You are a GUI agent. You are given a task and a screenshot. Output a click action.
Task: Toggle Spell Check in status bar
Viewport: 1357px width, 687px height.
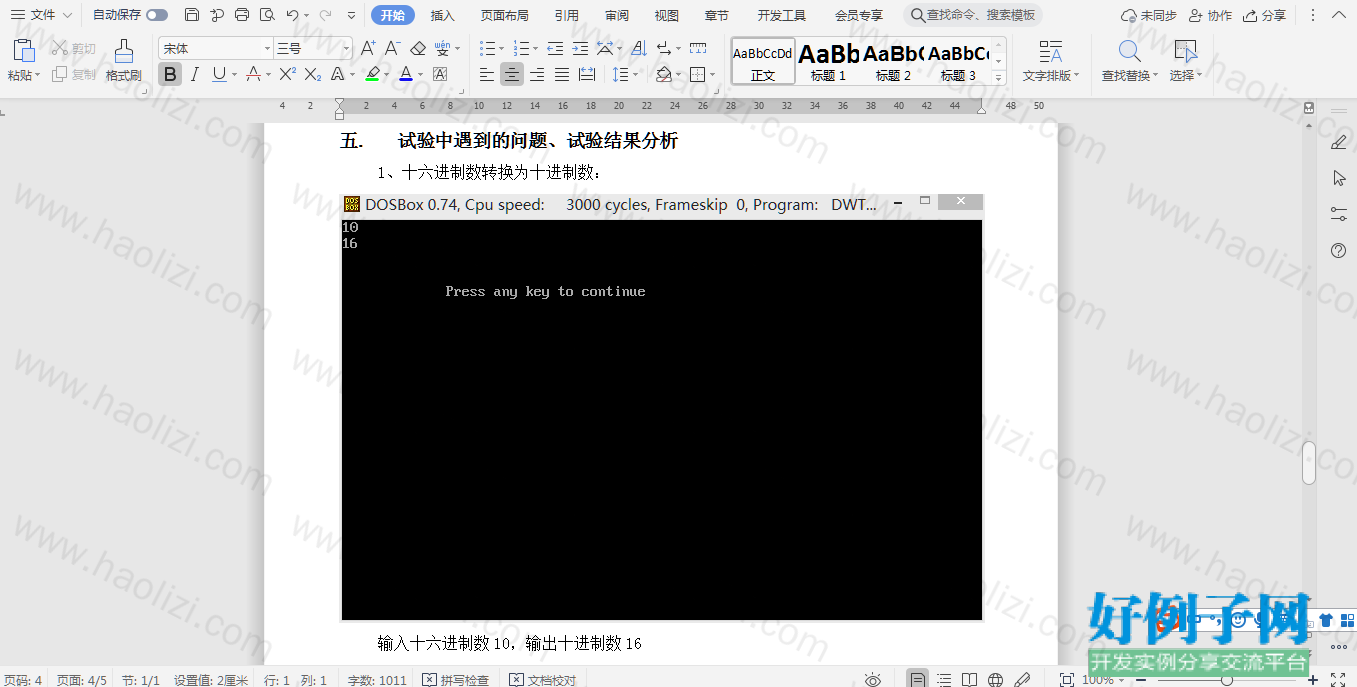pyautogui.click(x=456, y=680)
